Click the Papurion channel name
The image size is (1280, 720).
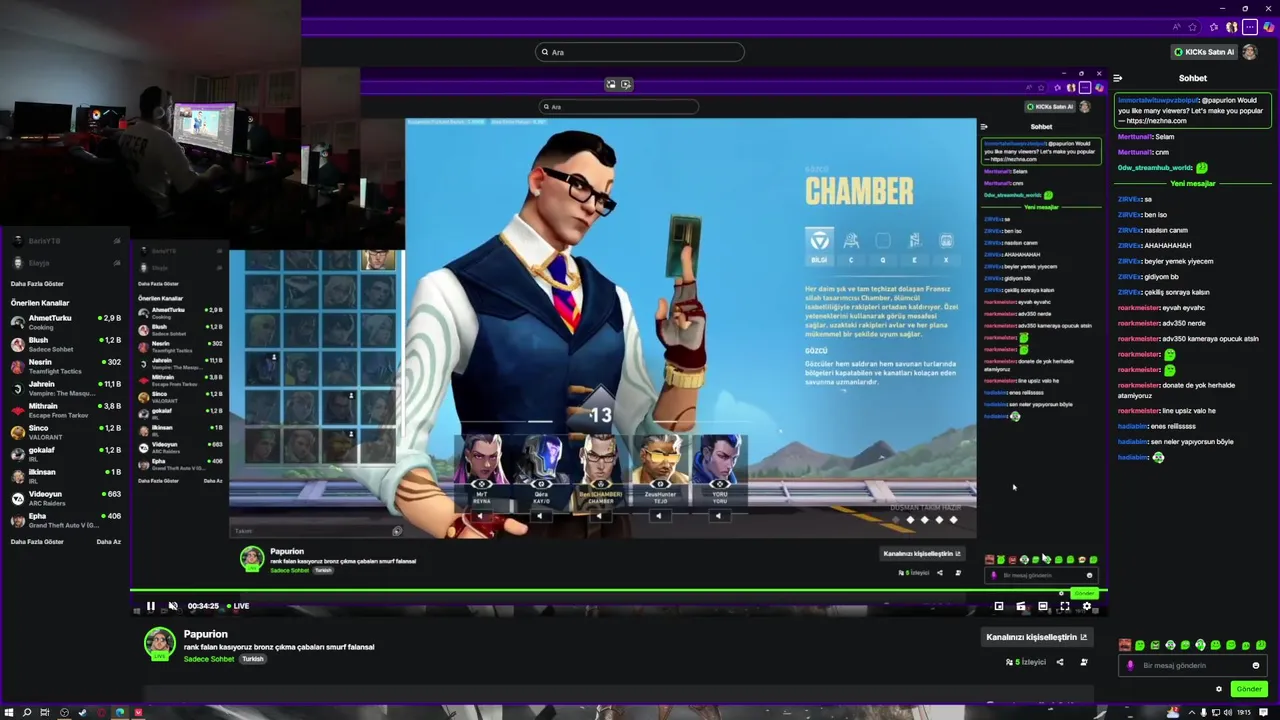pos(206,634)
